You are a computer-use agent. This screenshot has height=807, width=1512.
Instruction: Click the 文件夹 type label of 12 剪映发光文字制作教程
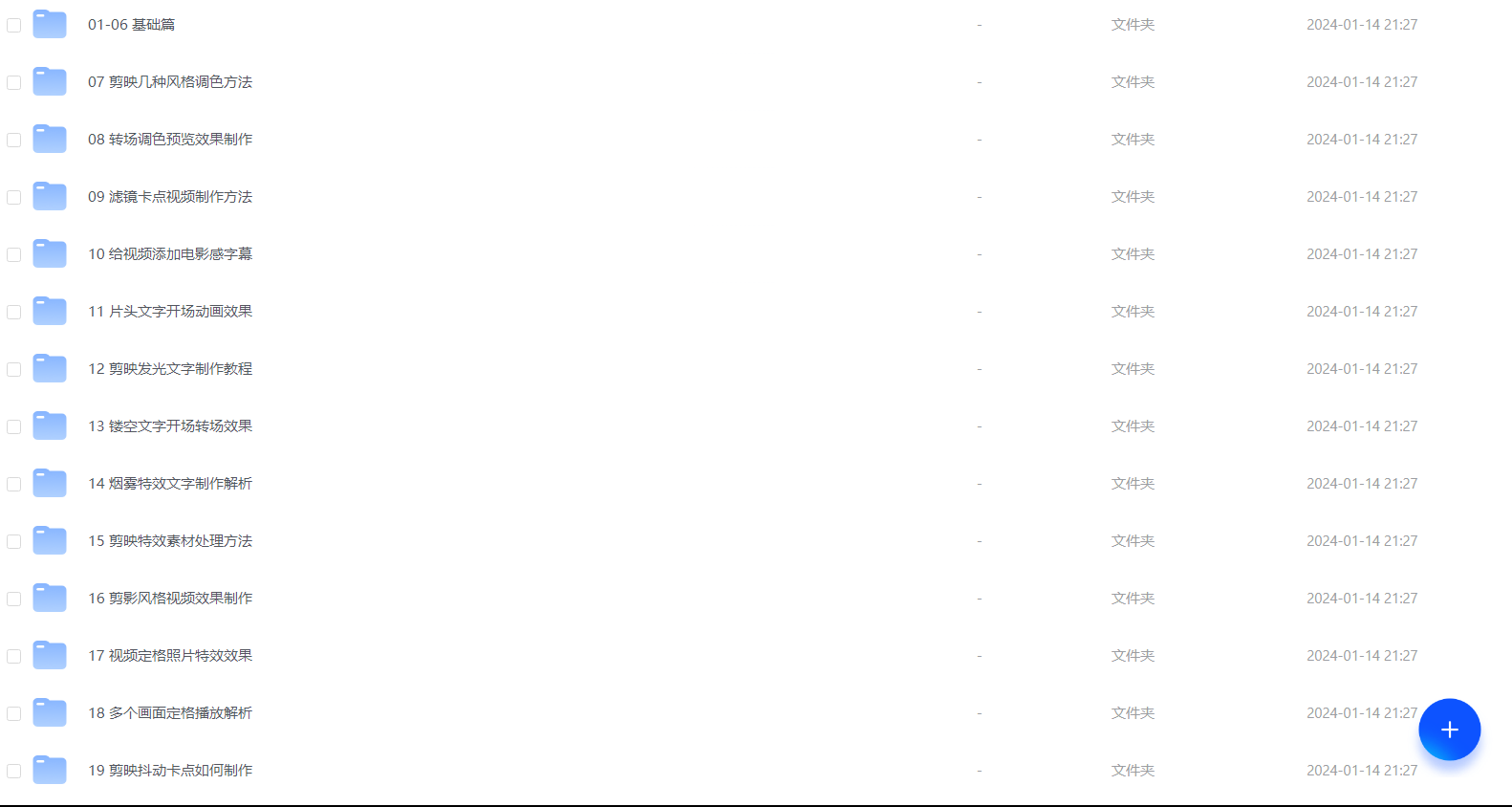1133,369
